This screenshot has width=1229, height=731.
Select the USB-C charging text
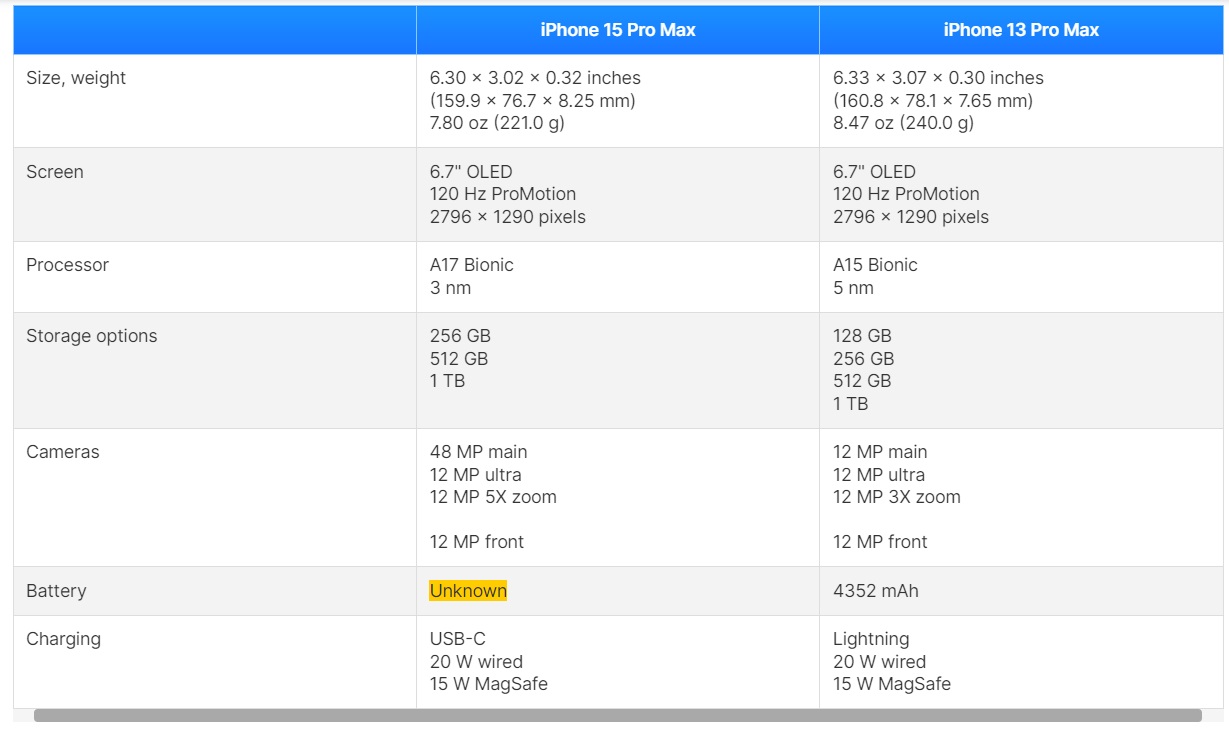(457, 639)
